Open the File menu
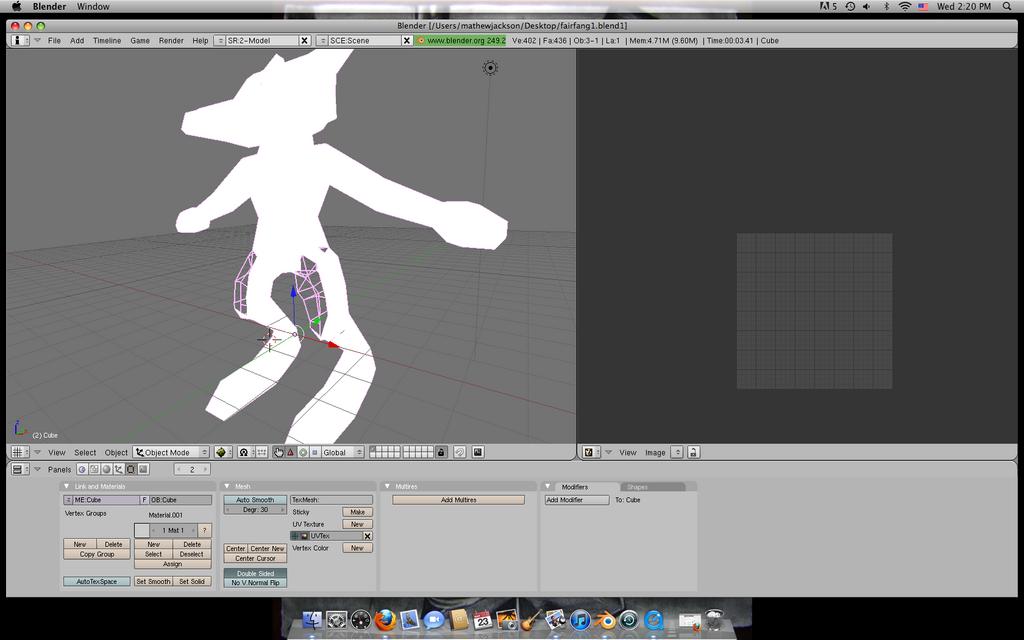This screenshot has width=1024, height=640. (x=54, y=40)
